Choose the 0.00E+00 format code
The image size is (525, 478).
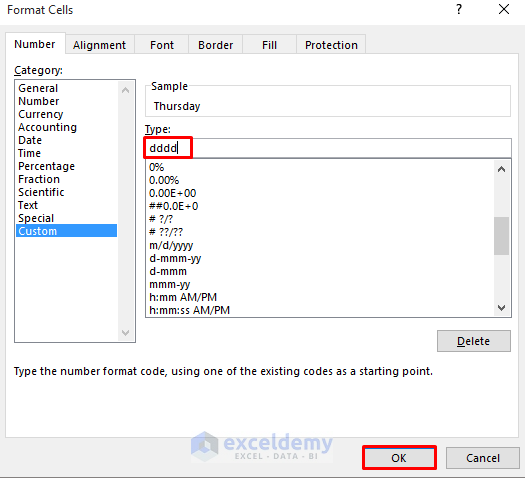(x=320, y=193)
